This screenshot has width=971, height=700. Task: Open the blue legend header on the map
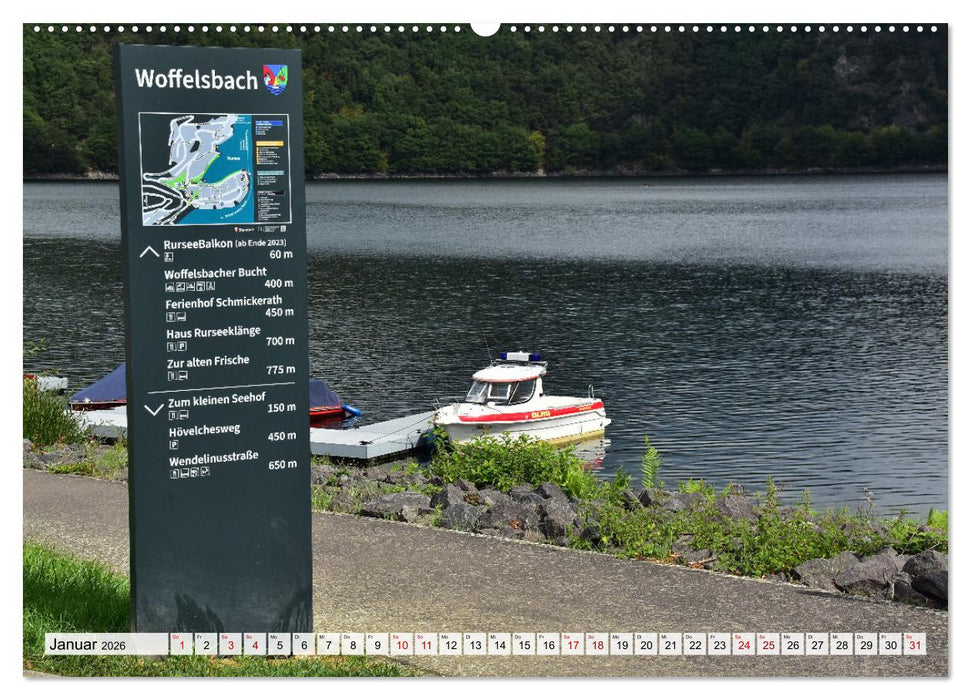click(x=270, y=122)
